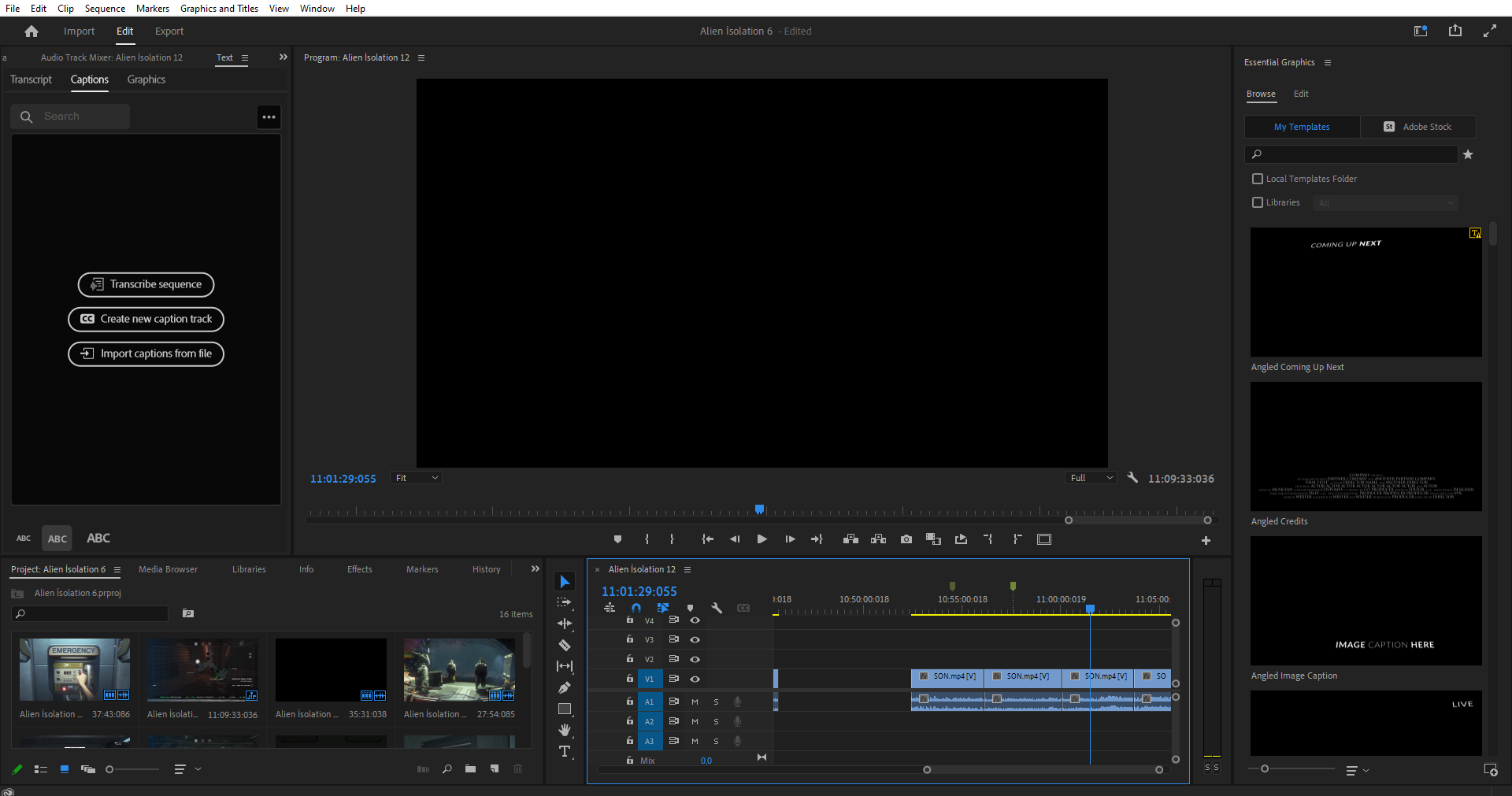The image size is (1512, 796).
Task: Select the Pen tool in the tools panel
Action: [x=565, y=687]
